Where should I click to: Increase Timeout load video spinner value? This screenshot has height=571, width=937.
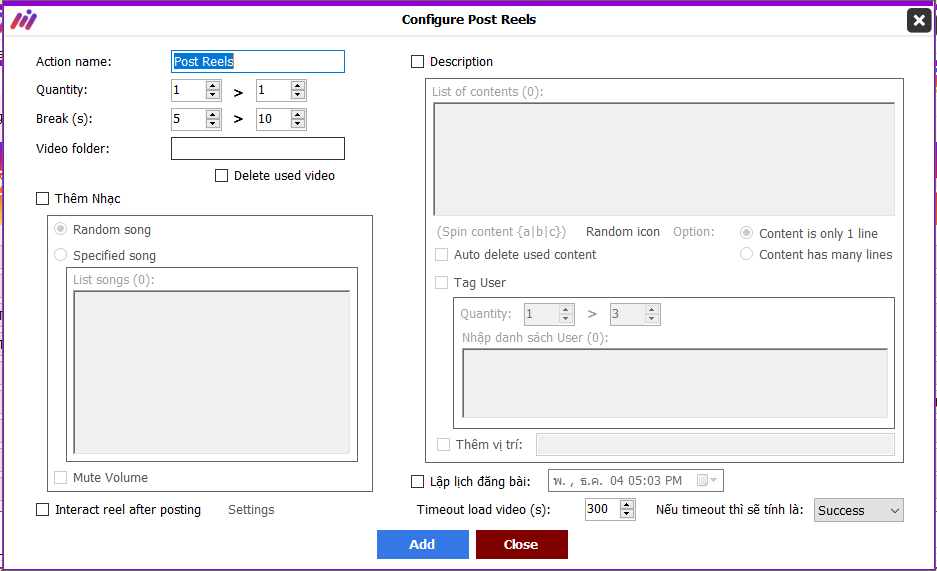[626, 505]
